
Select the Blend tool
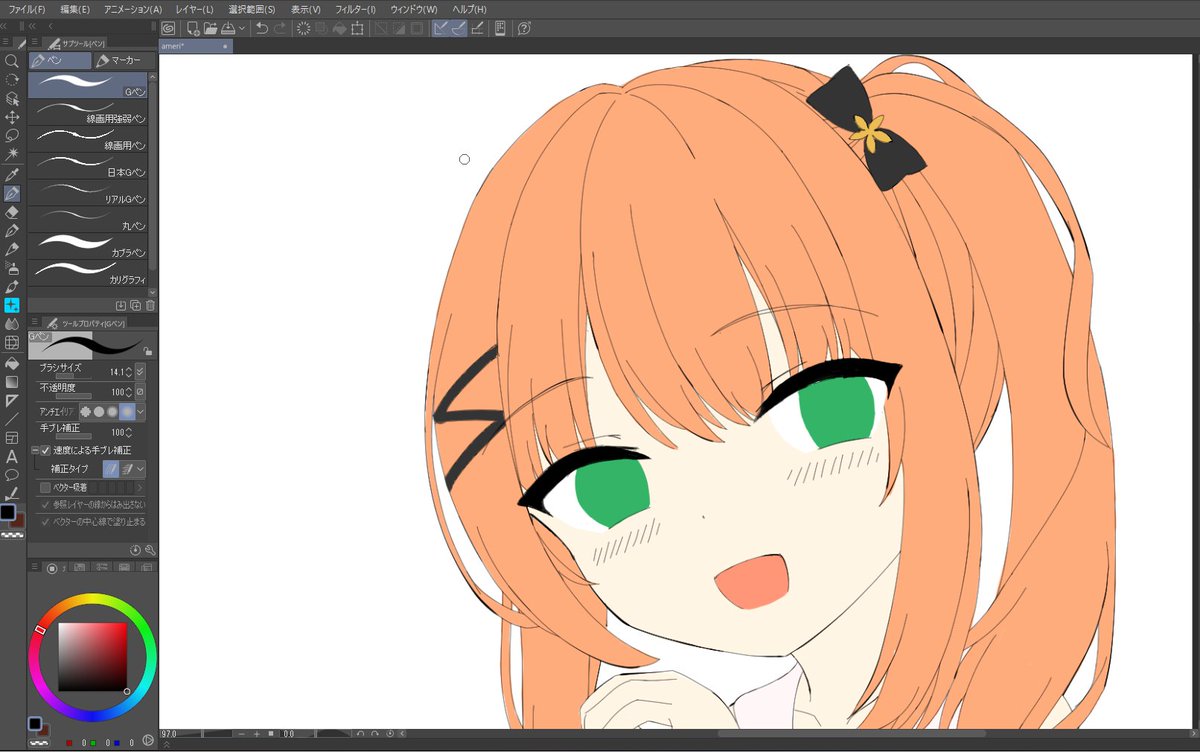(x=12, y=324)
